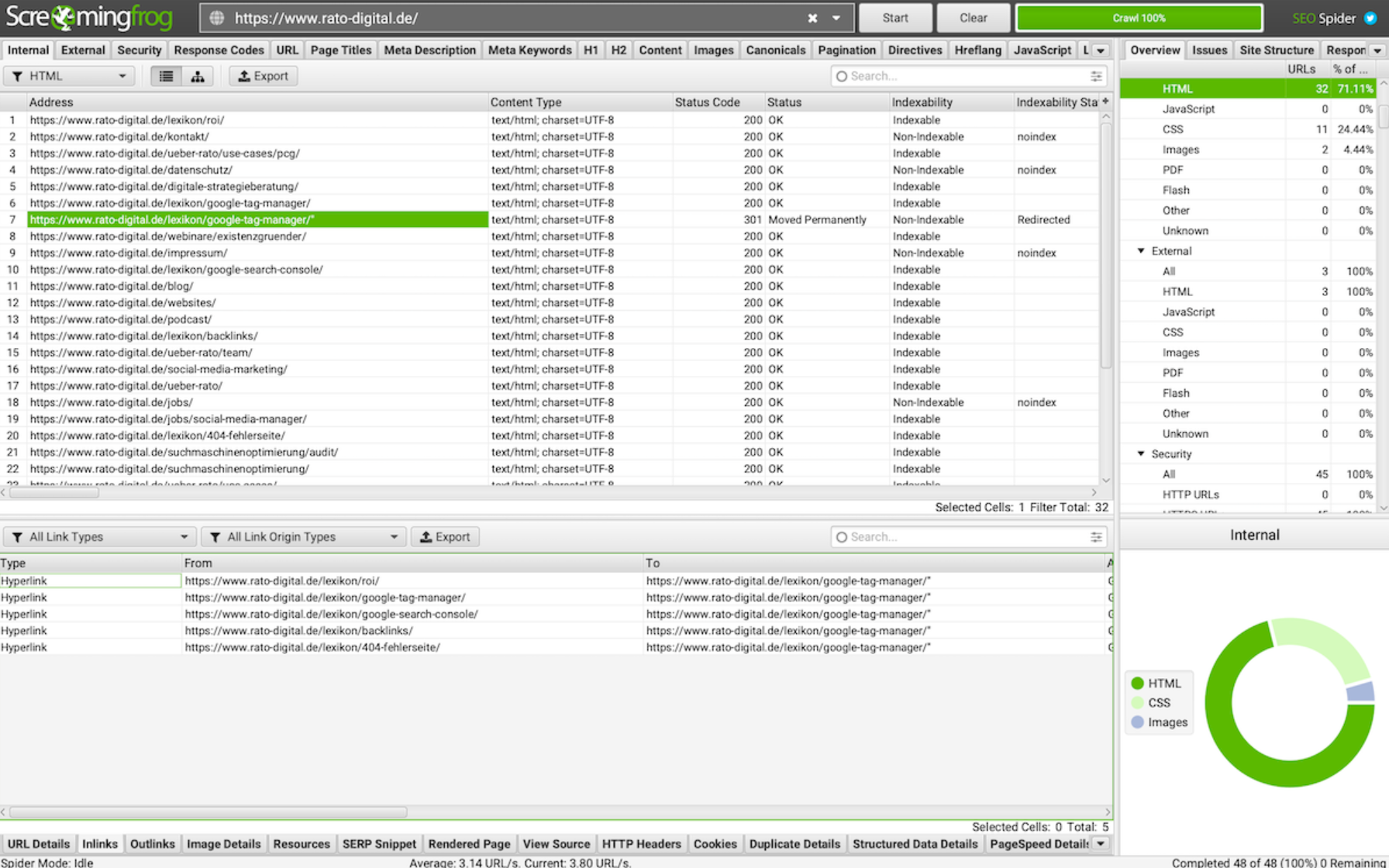Click the top table vertical scrollbar

[x=1106, y=244]
